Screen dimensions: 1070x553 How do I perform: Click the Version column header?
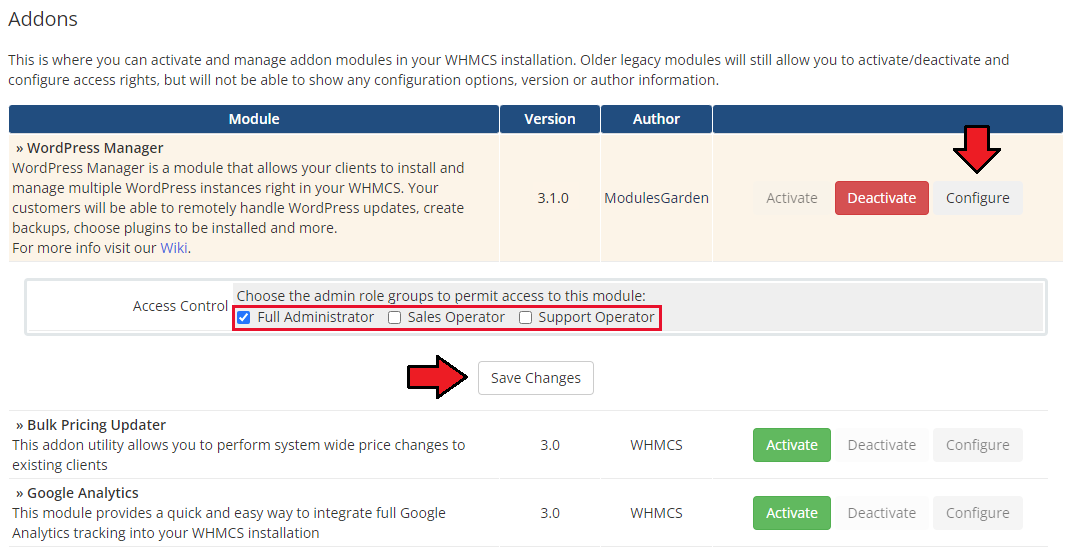pos(549,119)
